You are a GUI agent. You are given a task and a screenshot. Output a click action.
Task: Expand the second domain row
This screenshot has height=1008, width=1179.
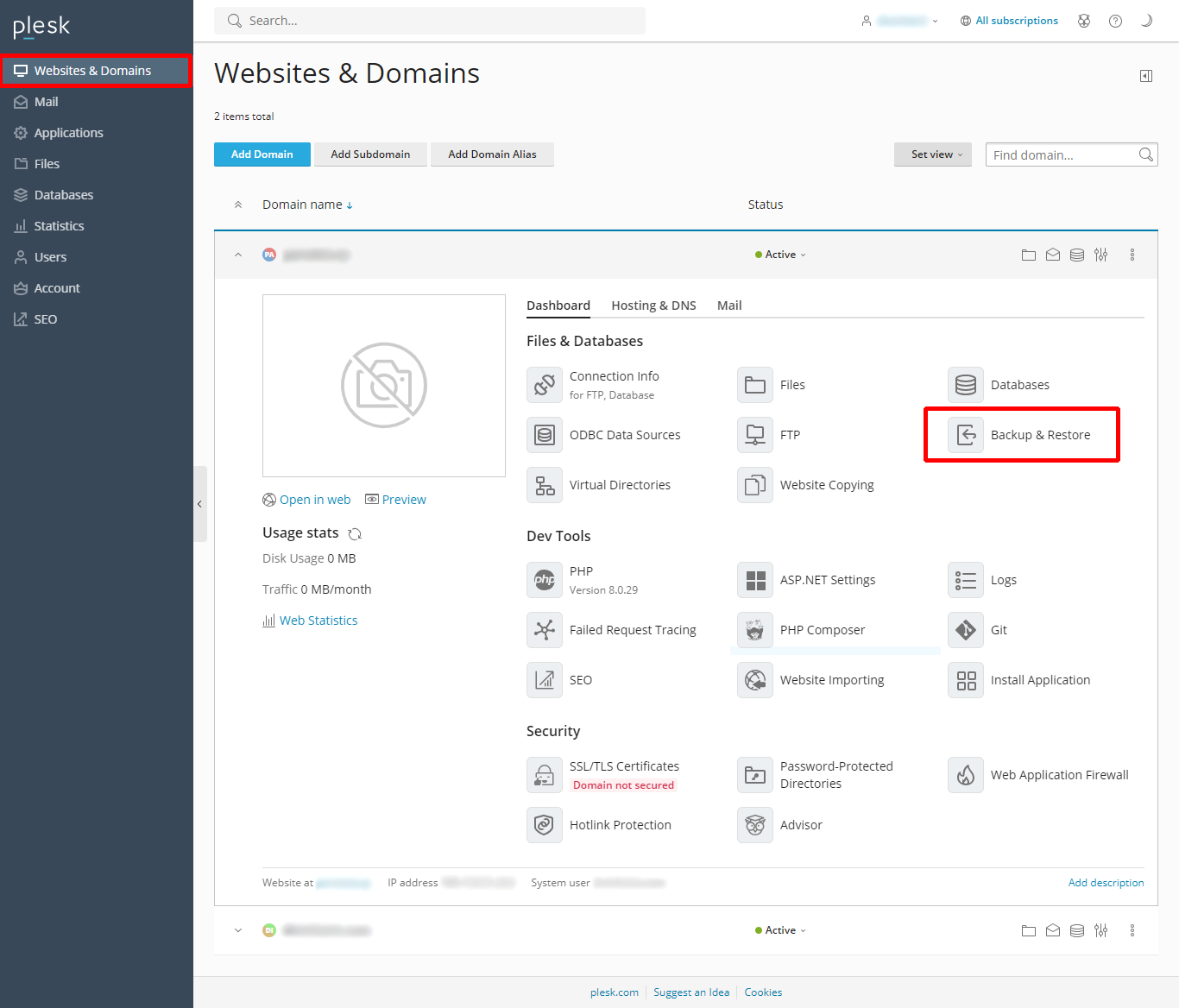pos(238,930)
